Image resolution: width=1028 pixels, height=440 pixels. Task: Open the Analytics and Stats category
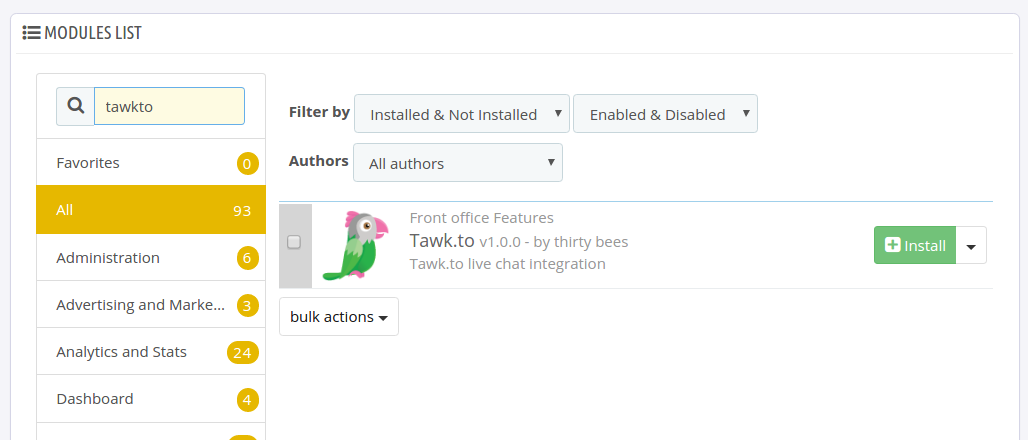tap(151, 352)
